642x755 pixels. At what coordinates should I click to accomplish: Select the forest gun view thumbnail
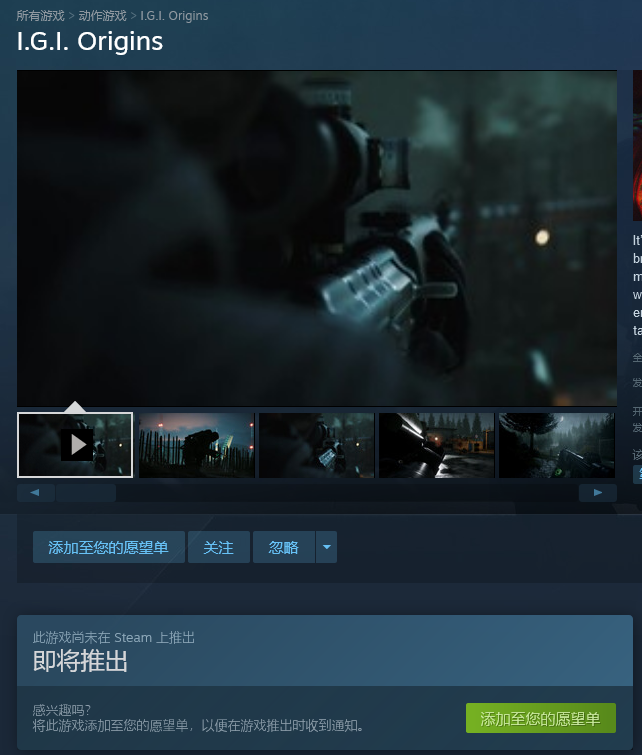point(556,445)
